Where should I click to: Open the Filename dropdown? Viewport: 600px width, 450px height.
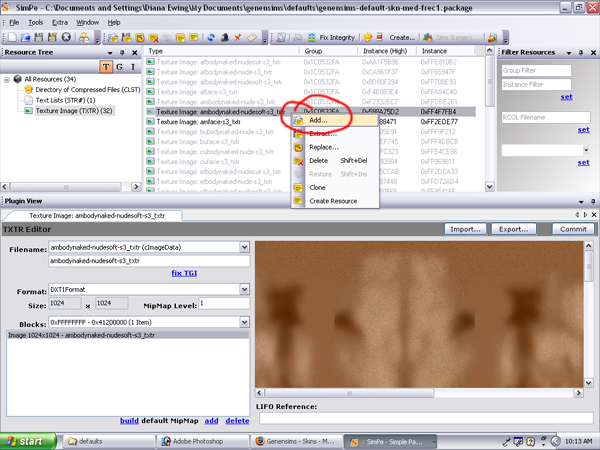pos(245,248)
